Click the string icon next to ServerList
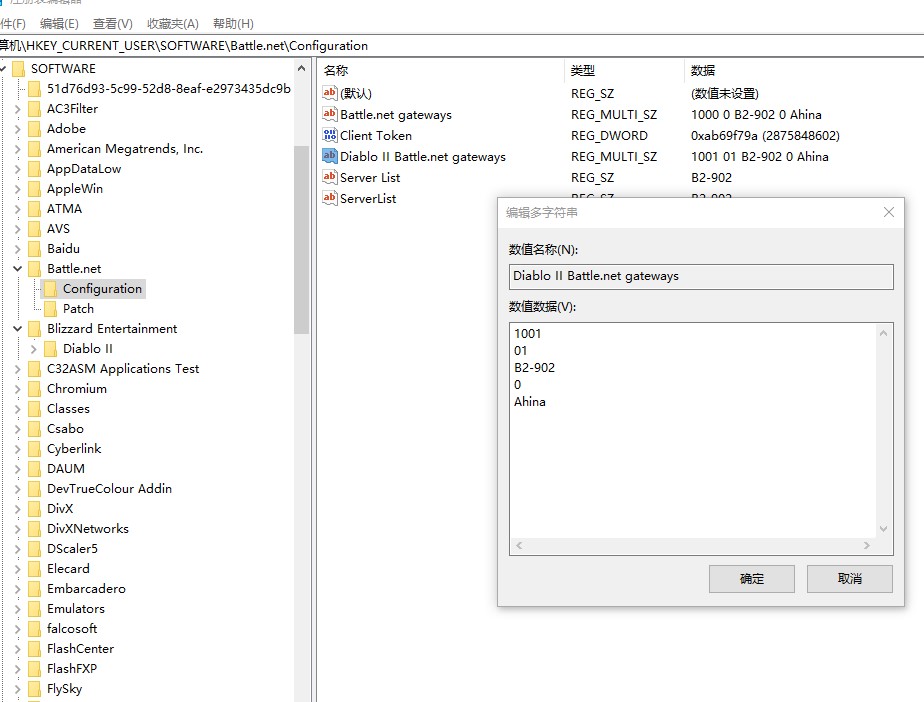 329,198
